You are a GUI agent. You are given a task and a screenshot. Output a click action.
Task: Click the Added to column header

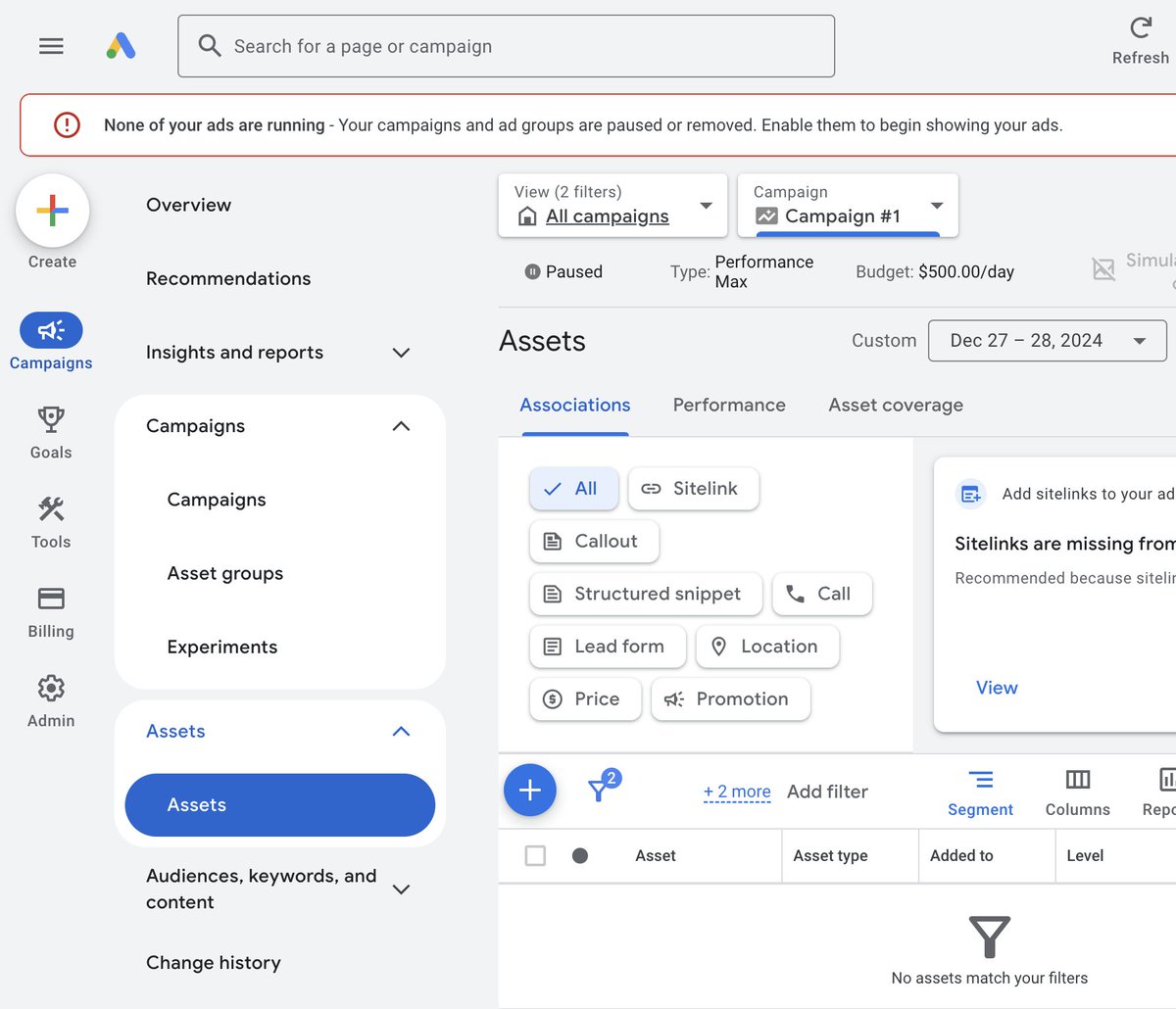(x=961, y=856)
